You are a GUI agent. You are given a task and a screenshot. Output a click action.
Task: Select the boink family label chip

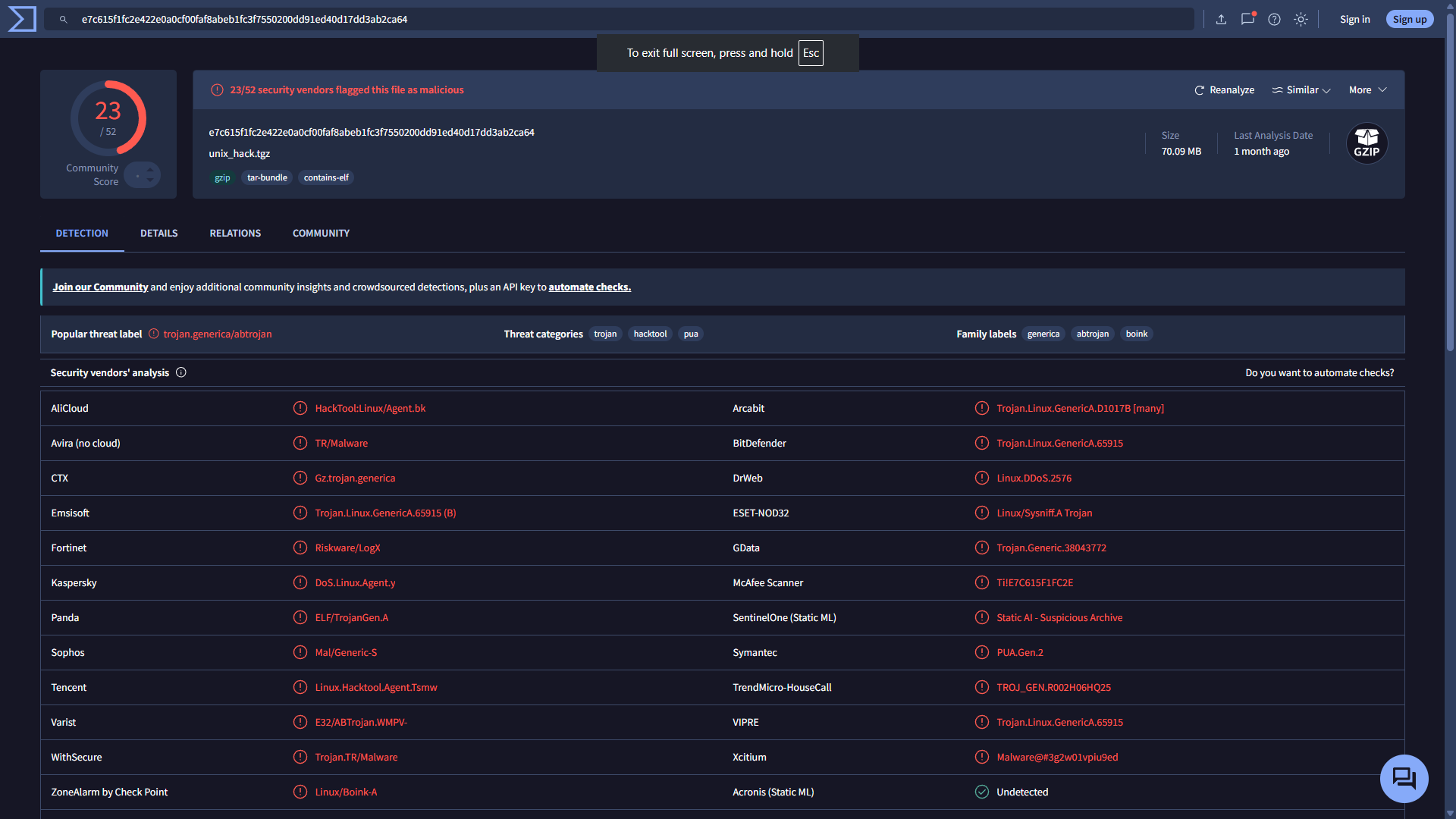1137,334
